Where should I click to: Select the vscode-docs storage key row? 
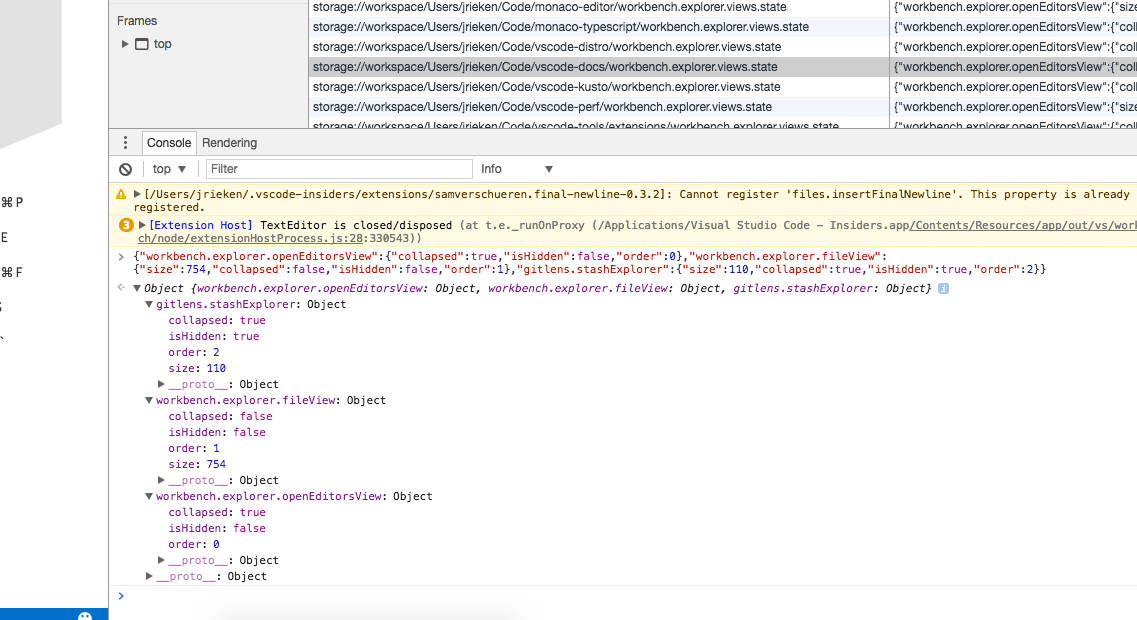(x=599, y=67)
